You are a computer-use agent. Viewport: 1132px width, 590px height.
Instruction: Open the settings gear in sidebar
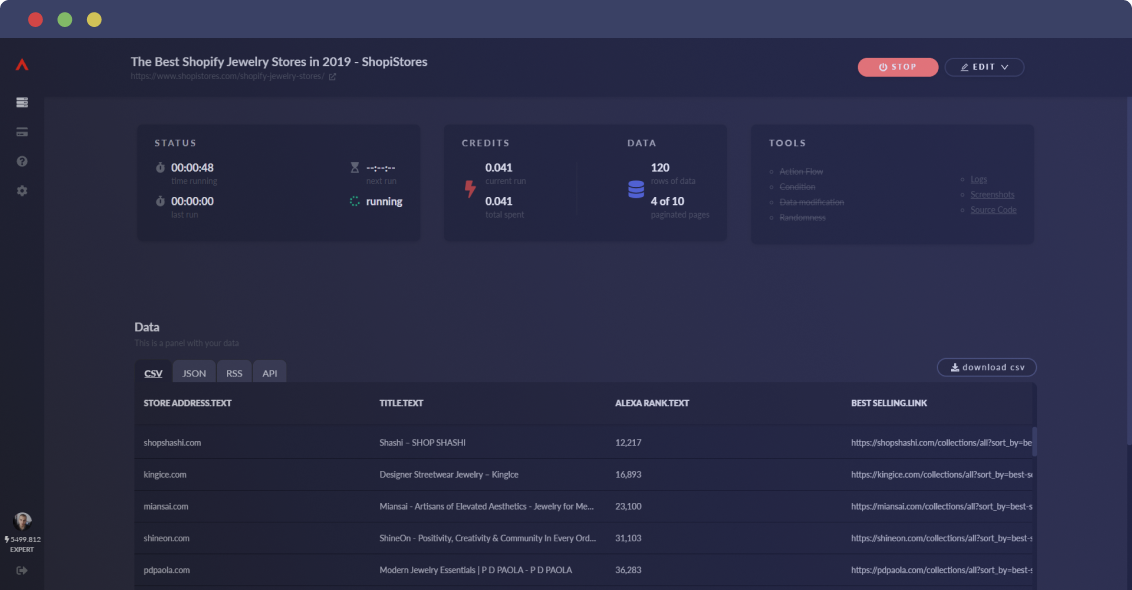point(22,191)
